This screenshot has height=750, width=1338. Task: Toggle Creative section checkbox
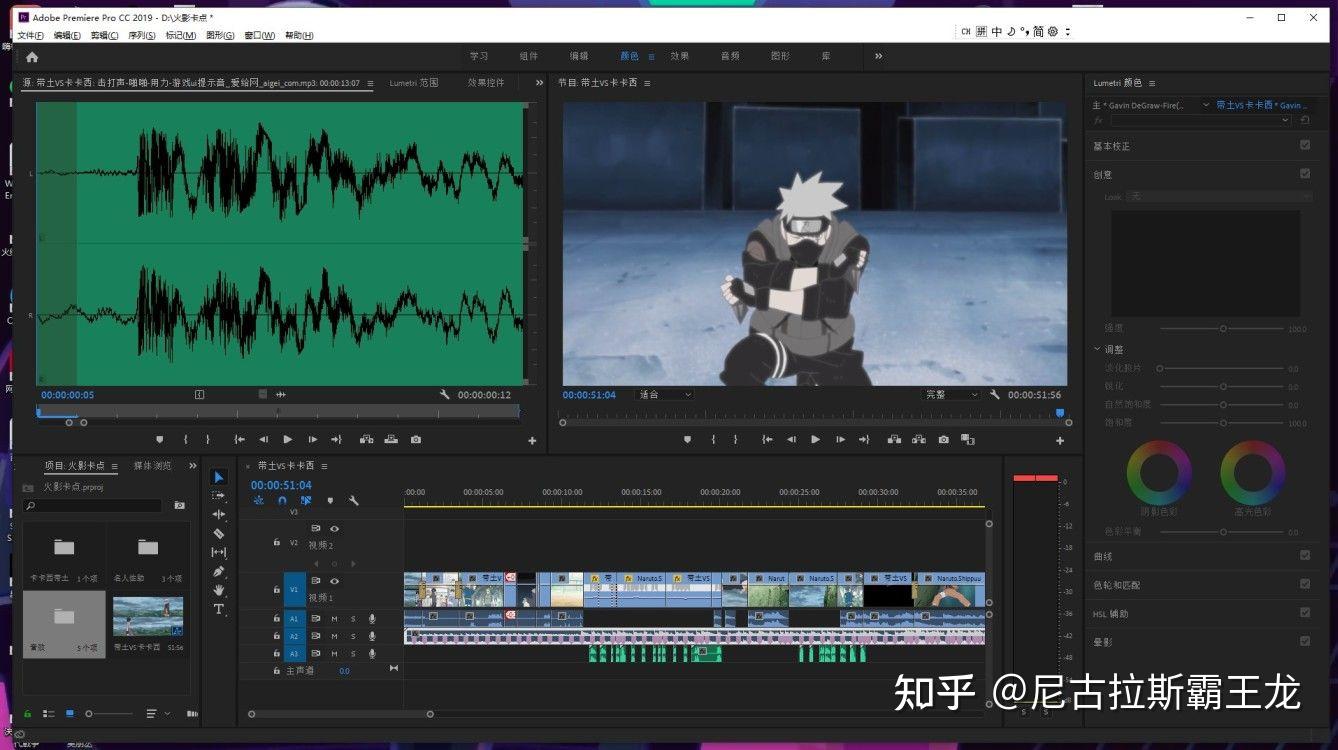pos(1305,174)
